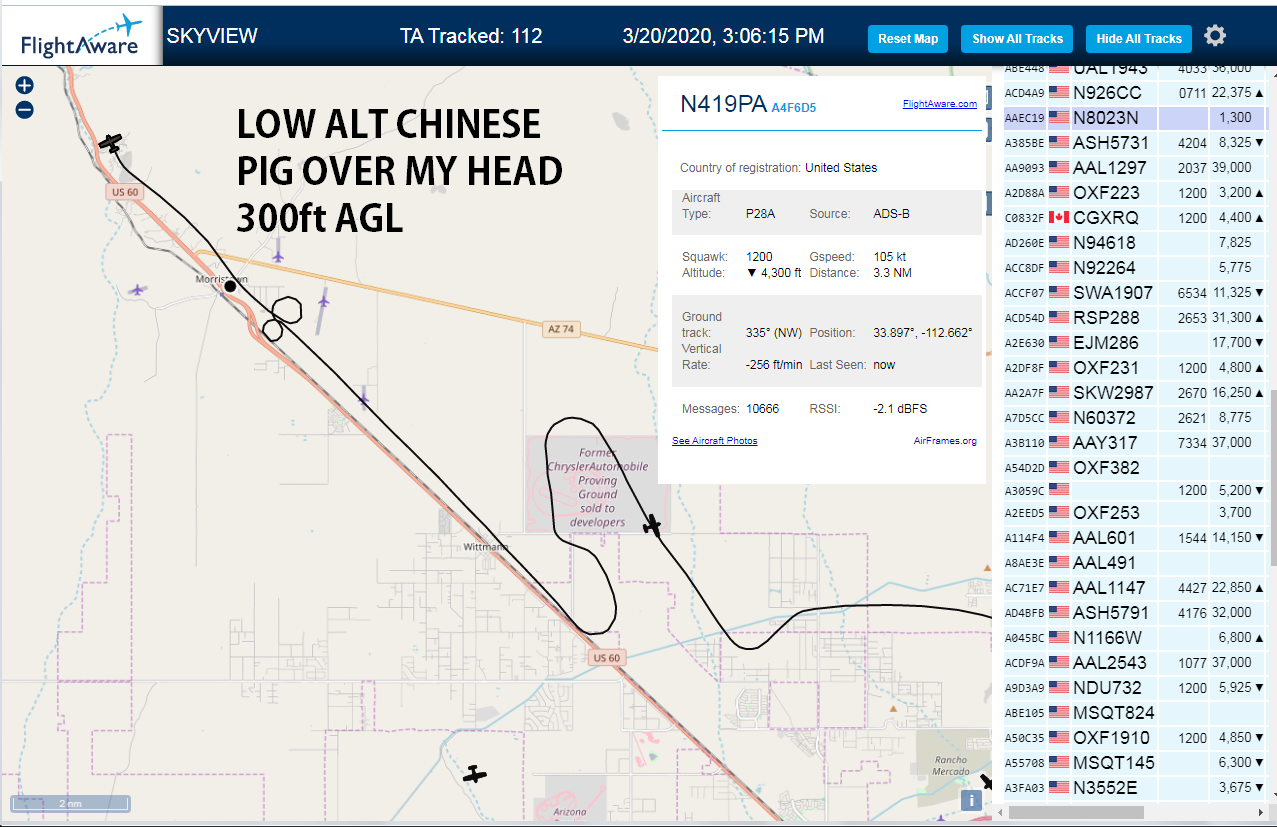1277x827 pixels.
Task: Select N926CC row in aircraft list
Action: (1136, 93)
